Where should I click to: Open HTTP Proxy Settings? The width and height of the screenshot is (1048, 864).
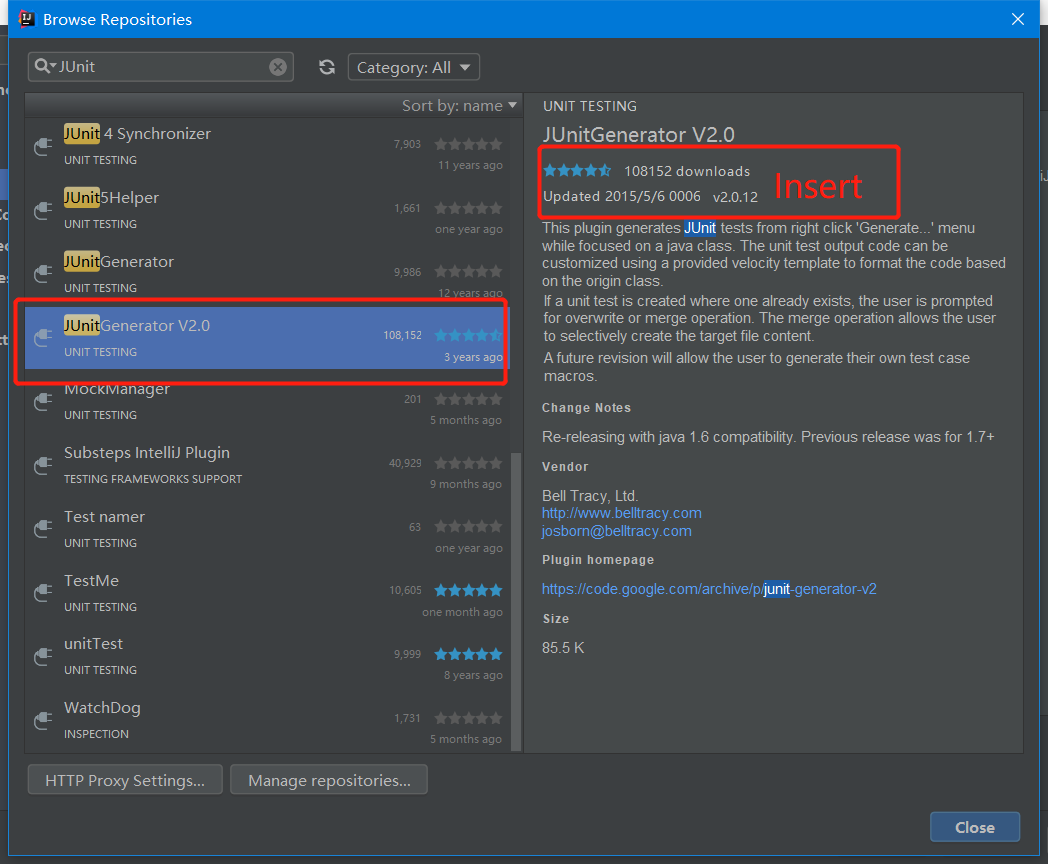click(125, 780)
